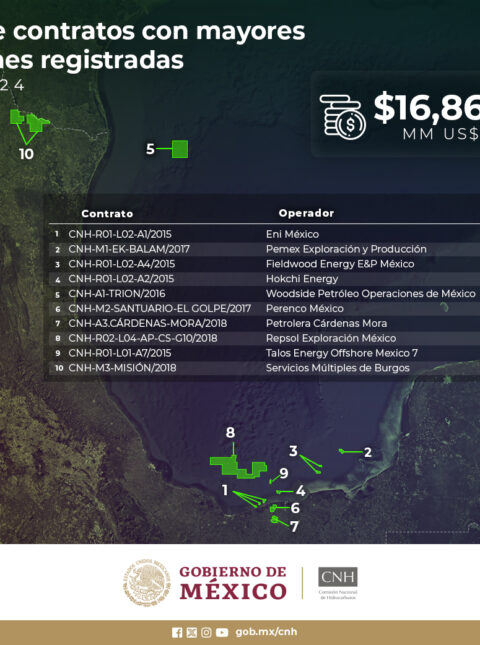Screen dimensions: 480x645
Task: Click map marker number 7
Action: 294,527
